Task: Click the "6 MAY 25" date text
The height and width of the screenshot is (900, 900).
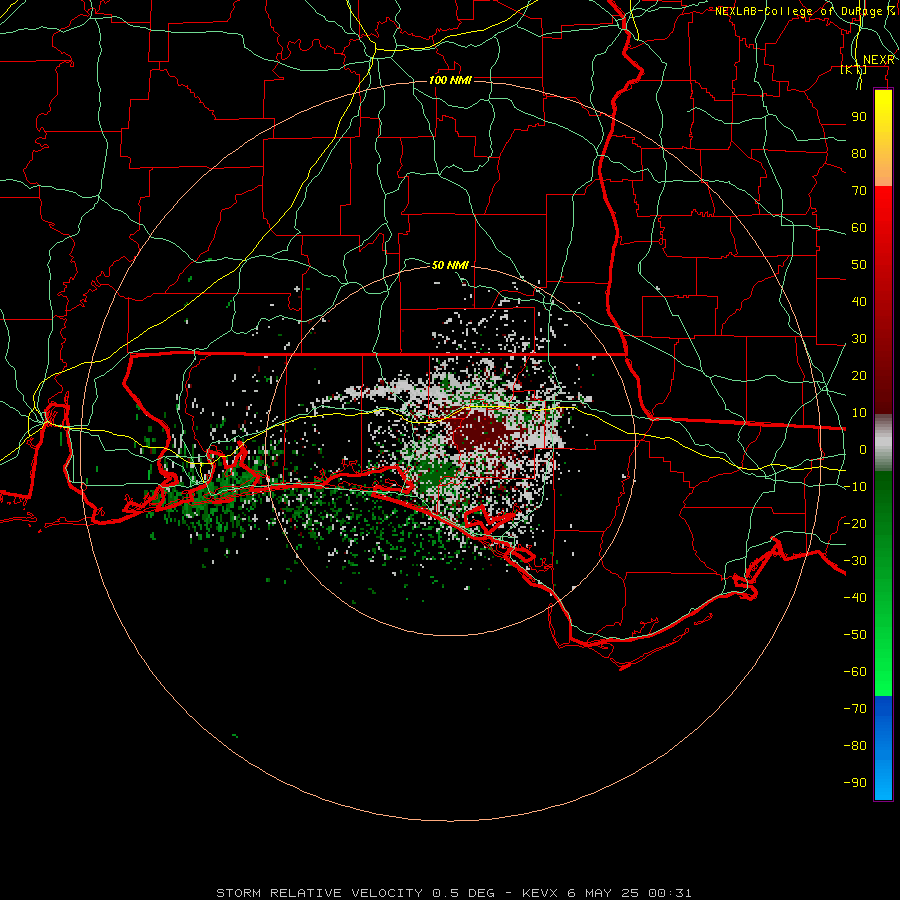Action: tap(603, 893)
